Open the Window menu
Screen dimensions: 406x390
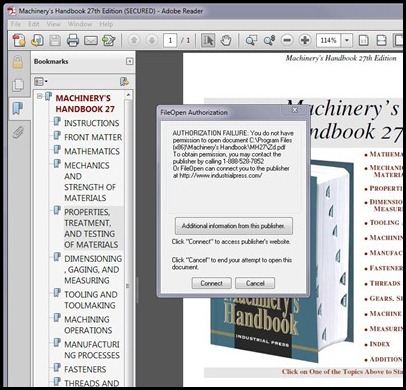(x=80, y=24)
